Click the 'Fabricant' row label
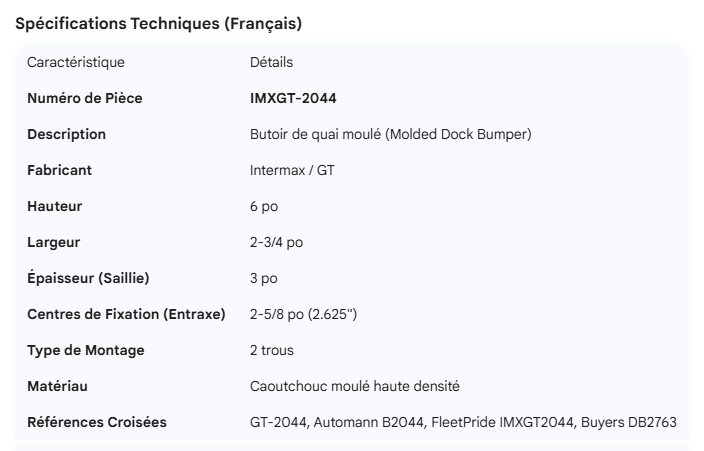 coord(59,170)
